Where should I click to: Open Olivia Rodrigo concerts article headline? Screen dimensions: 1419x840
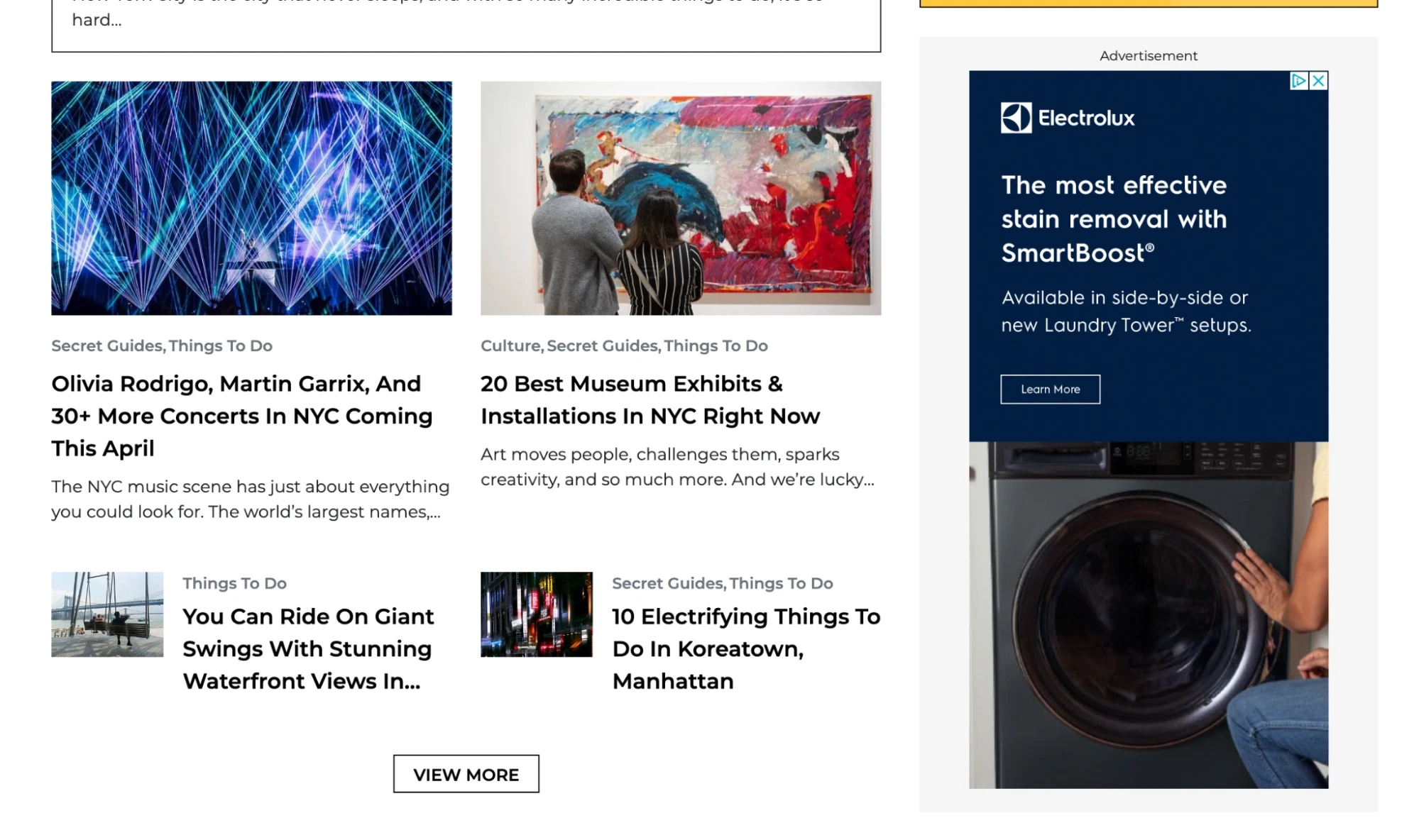click(241, 416)
